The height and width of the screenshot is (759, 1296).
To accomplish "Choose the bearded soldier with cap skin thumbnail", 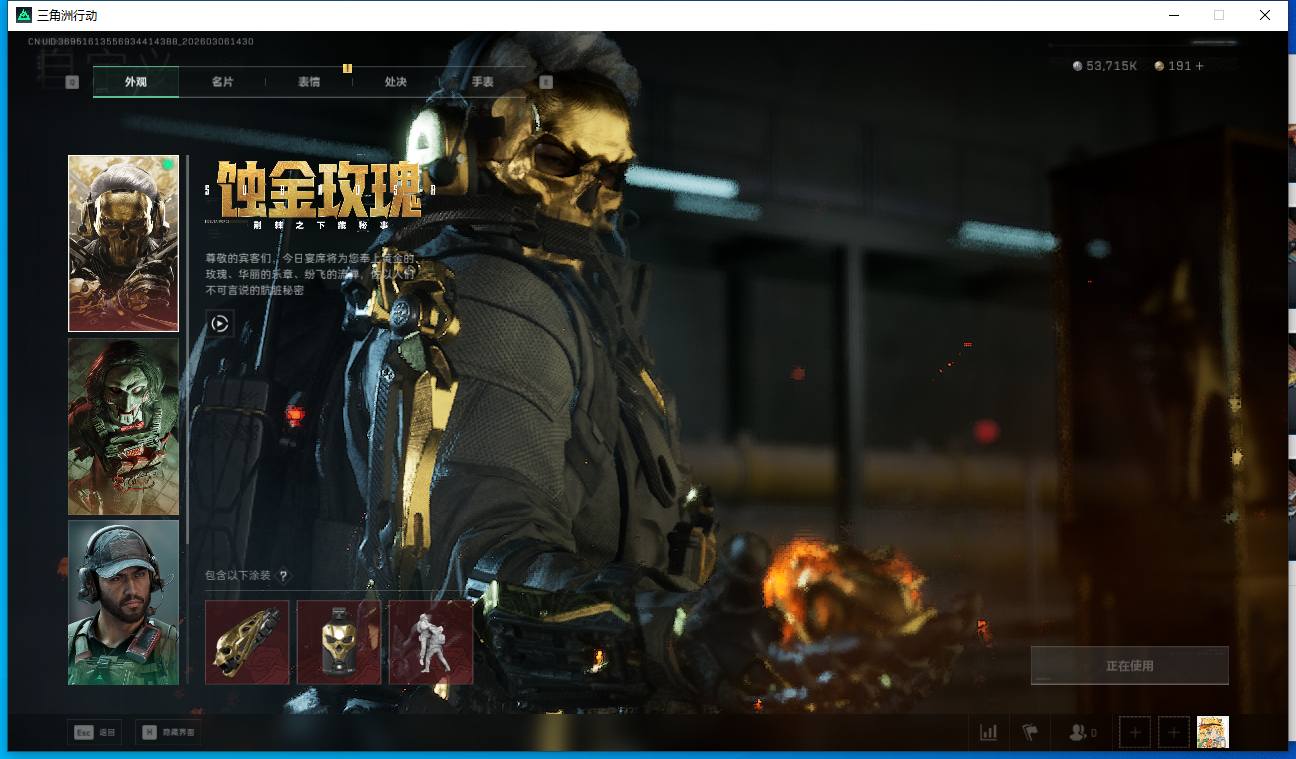I will (123, 603).
